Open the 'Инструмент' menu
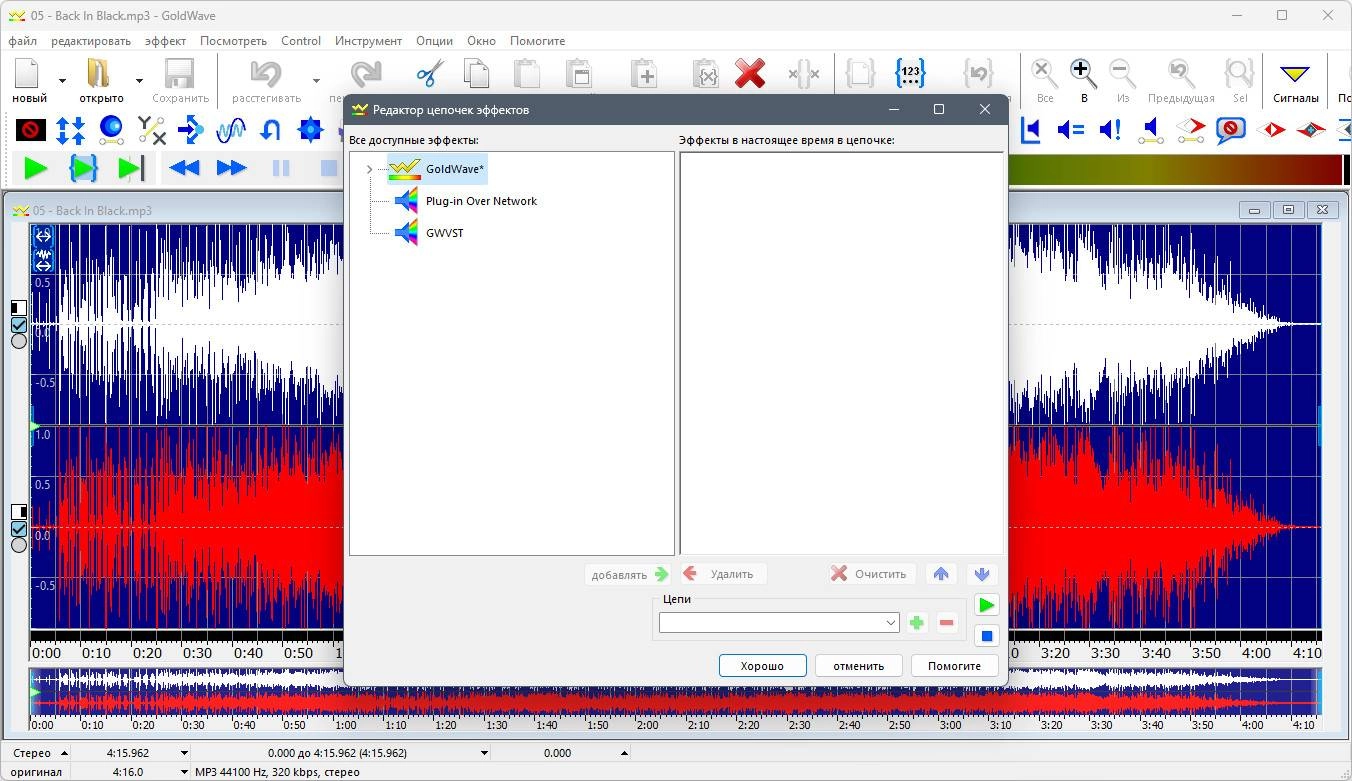This screenshot has height=781, width=1352. pyautogui.click(x=368, y=41)
